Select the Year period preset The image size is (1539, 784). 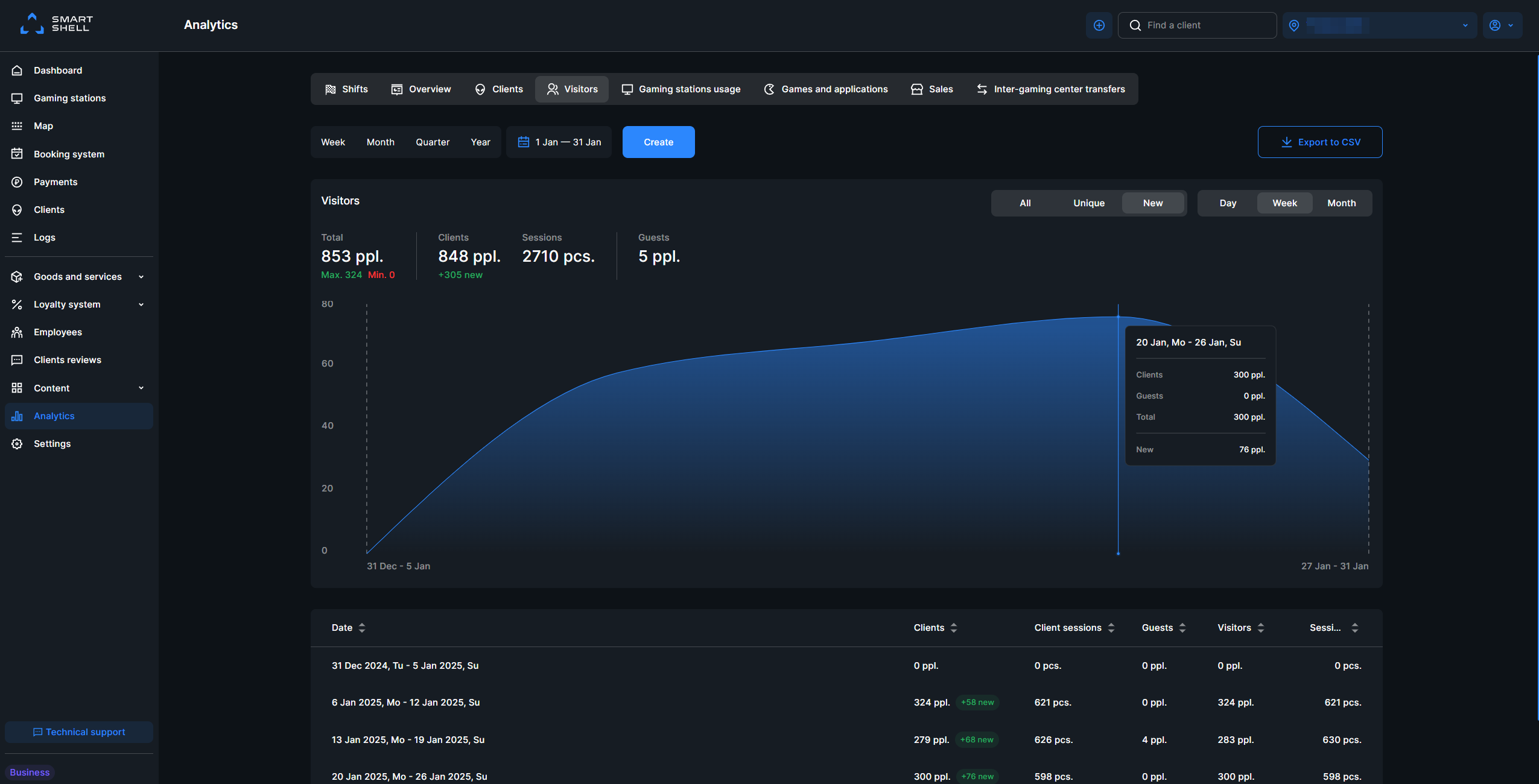coord(481,142)
